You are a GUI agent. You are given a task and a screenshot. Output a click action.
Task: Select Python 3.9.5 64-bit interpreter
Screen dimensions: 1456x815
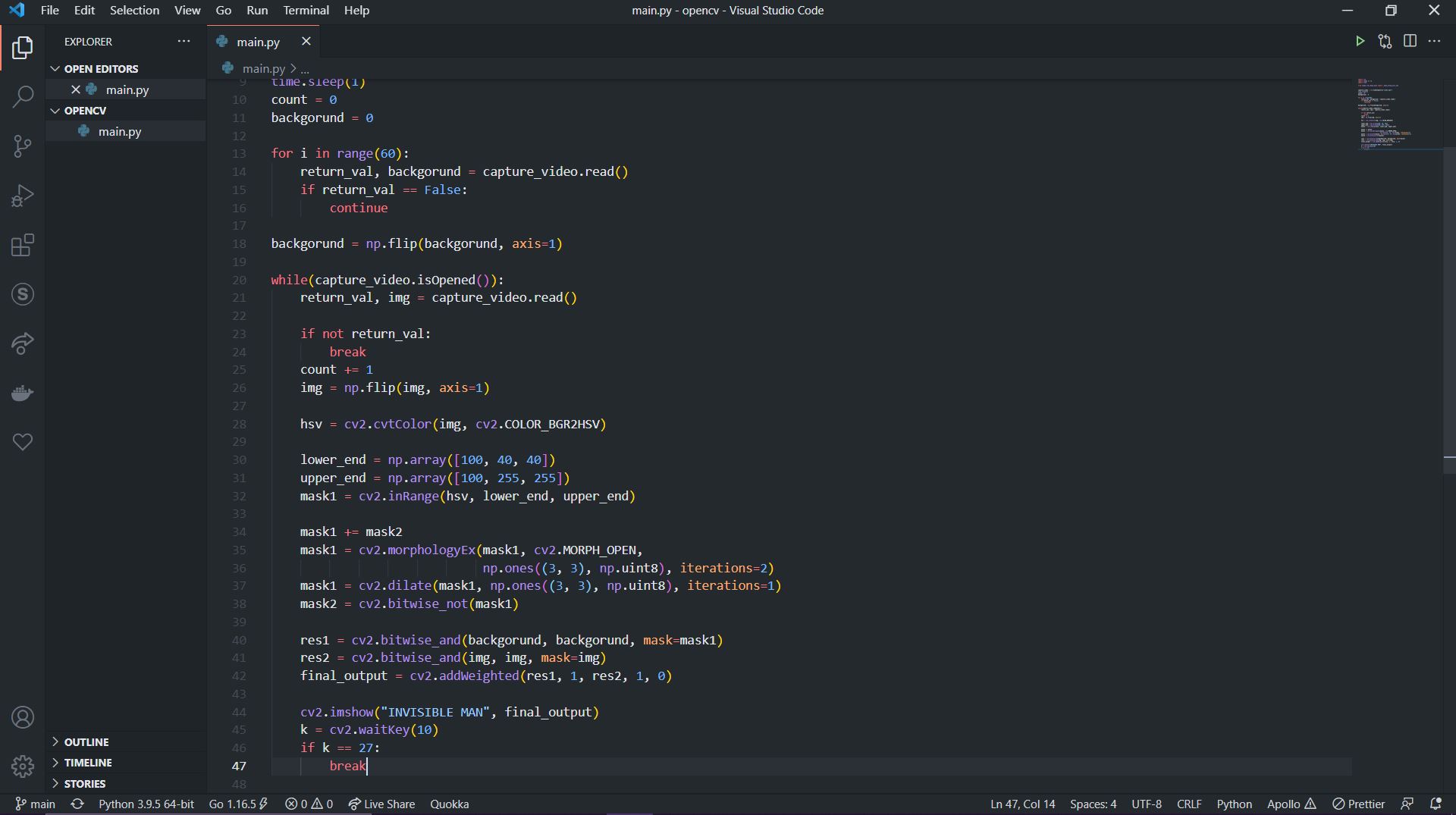(x=146, y=804)
